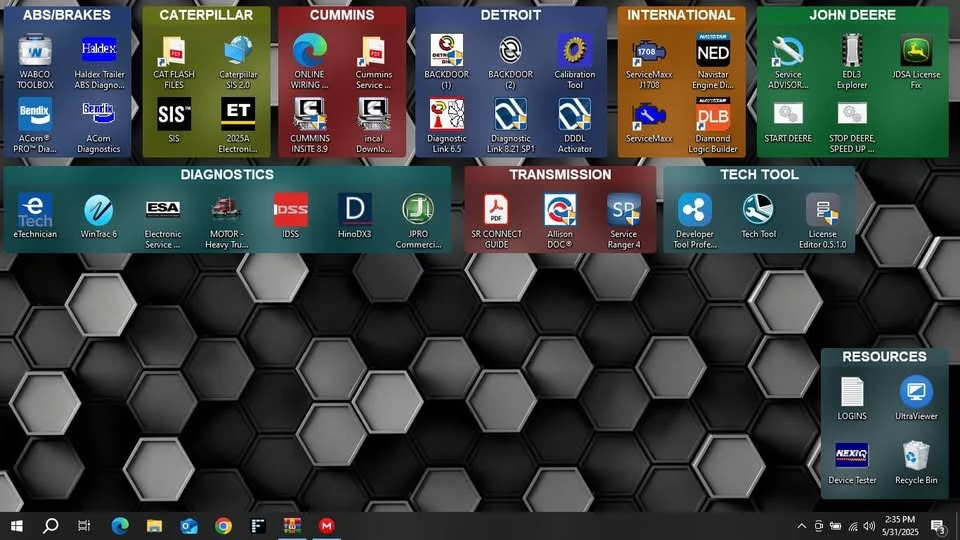Viewport: 960px width, 540px height.
Task: Launch 2025A Electronic Technician ET icon
Action: 238,126
